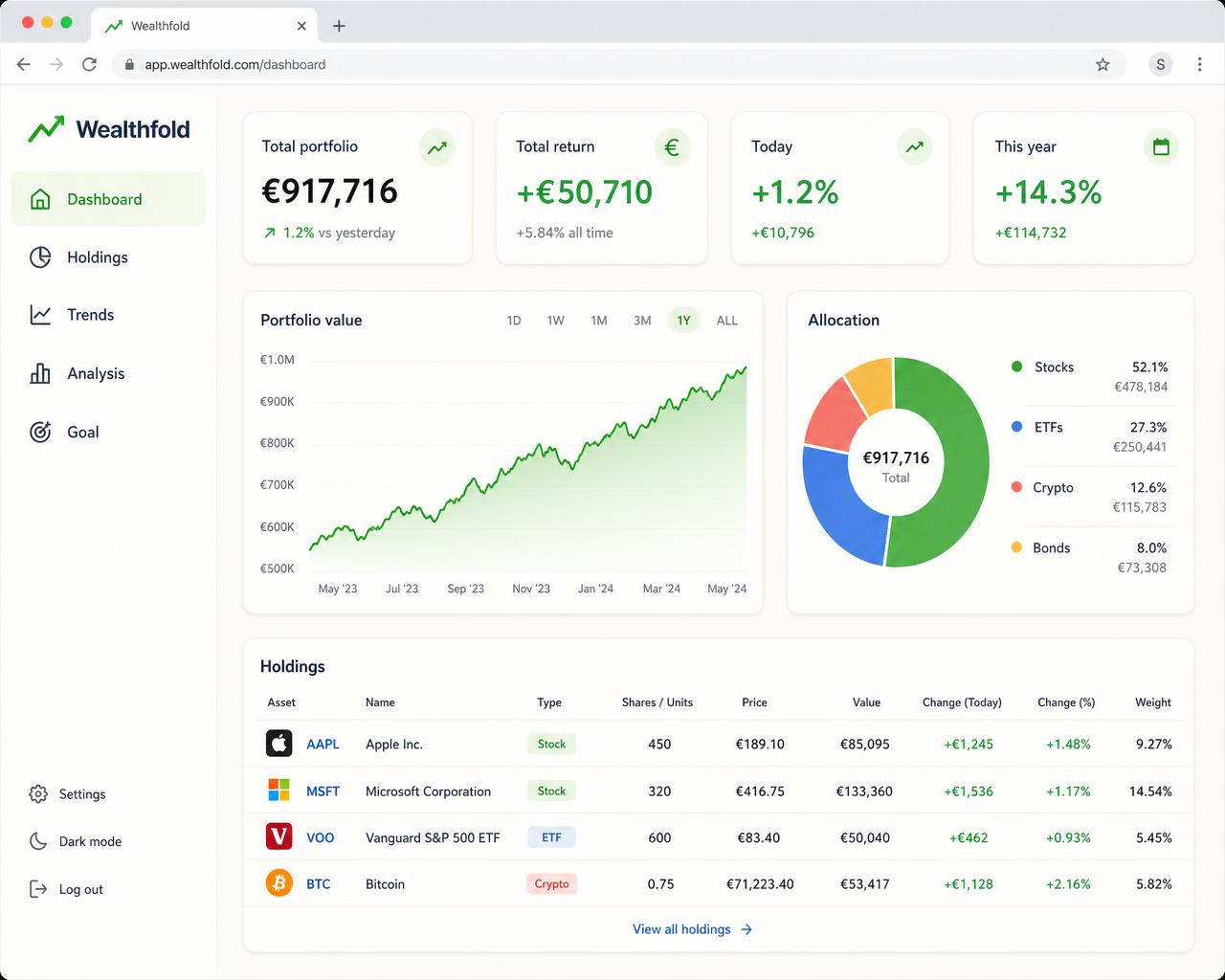Click the euro icon on Total return card
1225x980 pixels.
coord(672,147)
